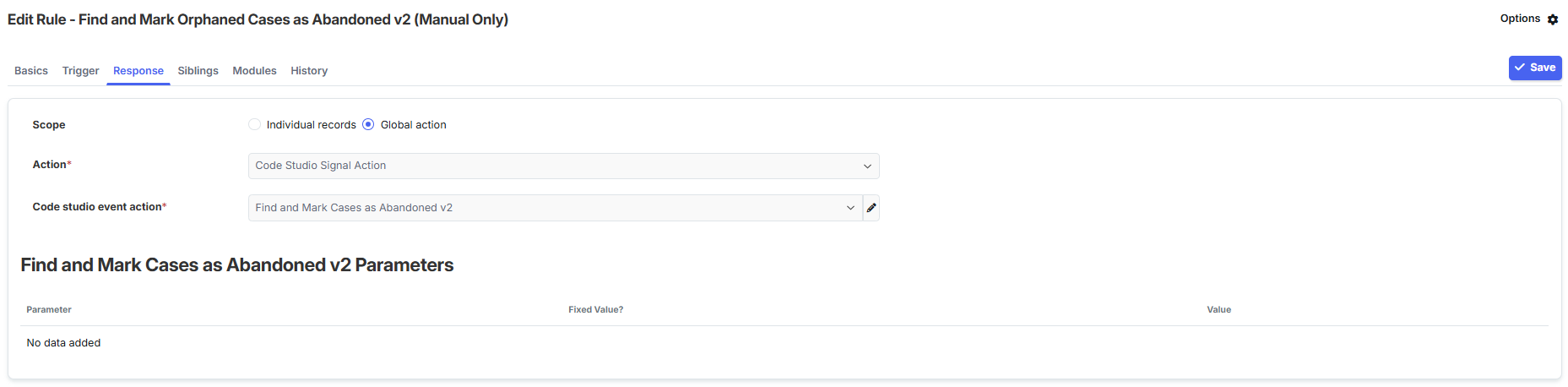
Task: Click the checkmark icon on Save button
Action: point(1520,68)
